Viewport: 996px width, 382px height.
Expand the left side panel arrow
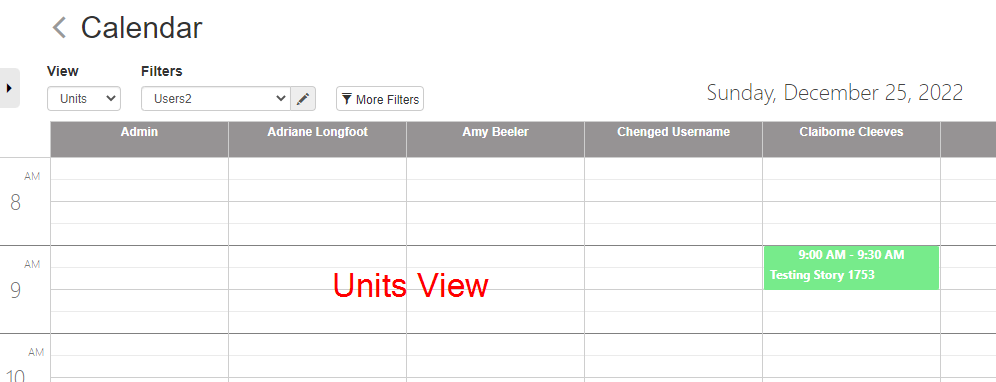point(10,88)
